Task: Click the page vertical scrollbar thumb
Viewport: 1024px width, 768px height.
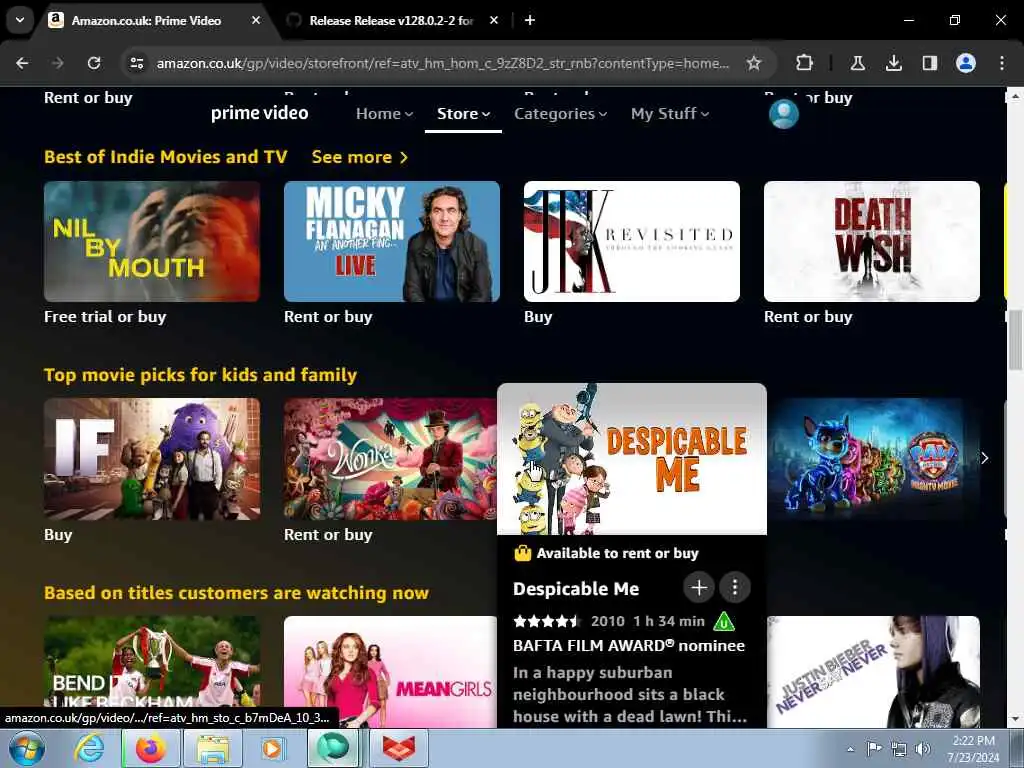Action: coord(1014,340)
